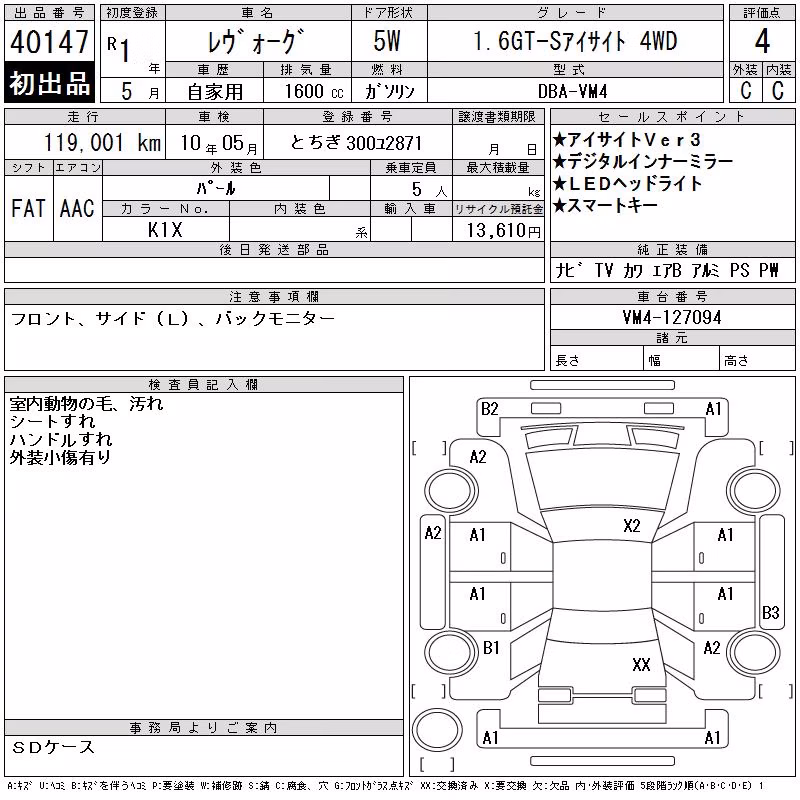The image size is (800, 800).
Task: Click the registration number とちぎ 300 field
Action: tap(356, 143)
